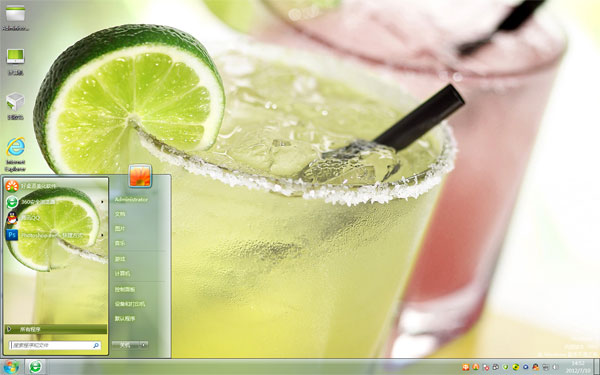Open the Administrator folder desktop icon
The width and height of the screenshot is (600, 375).
(15, 18)
